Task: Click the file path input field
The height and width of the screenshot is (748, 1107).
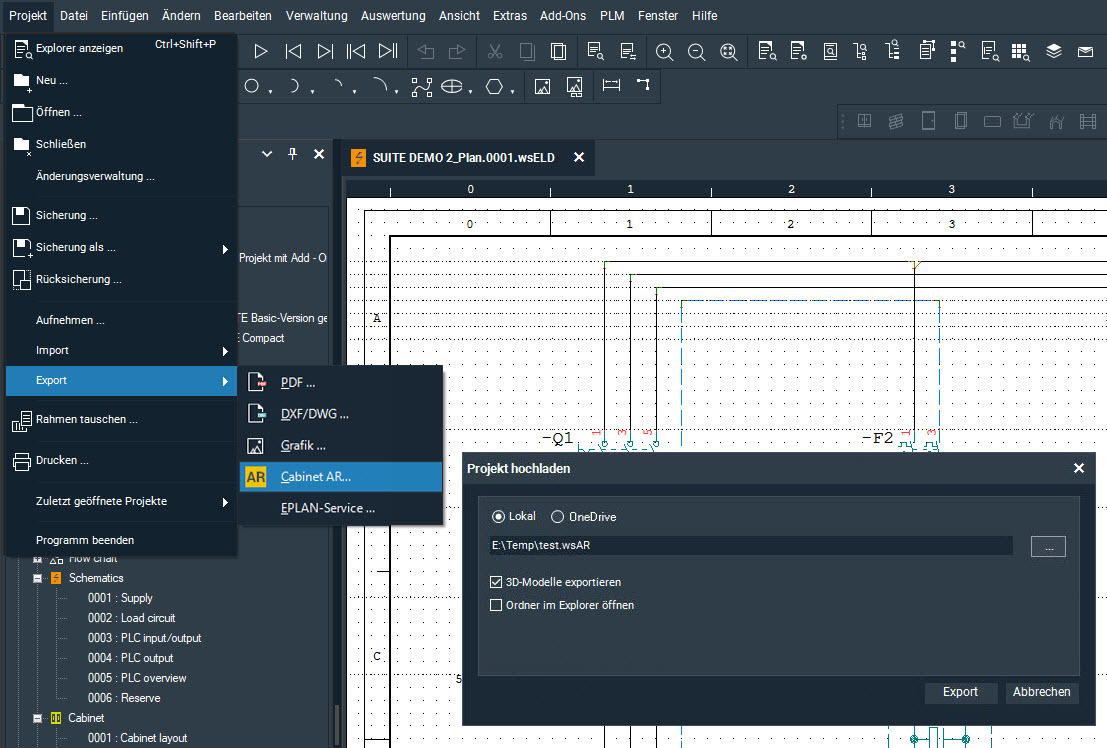Action: point(751,545)
